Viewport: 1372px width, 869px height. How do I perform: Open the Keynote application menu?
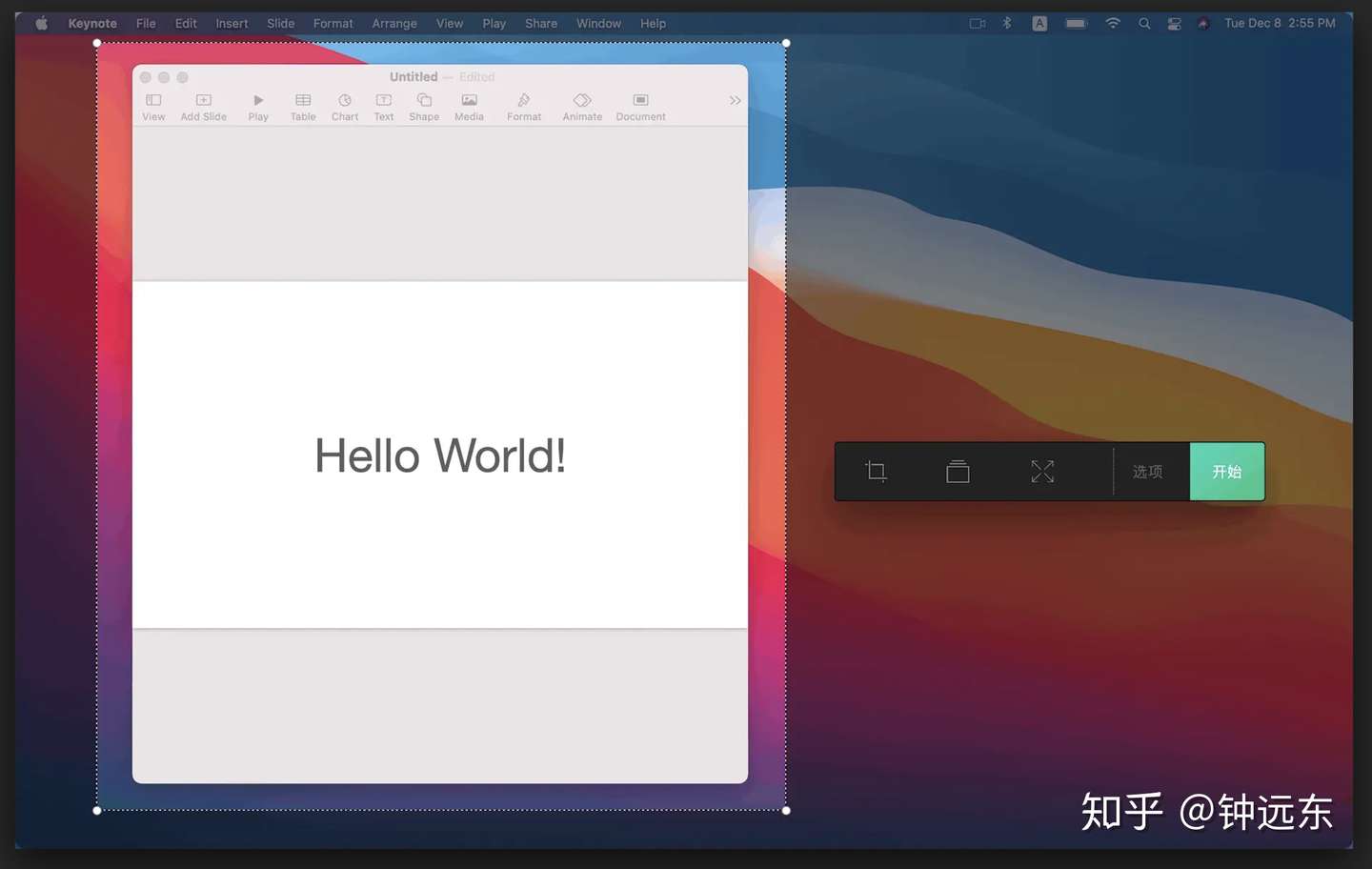92,23
